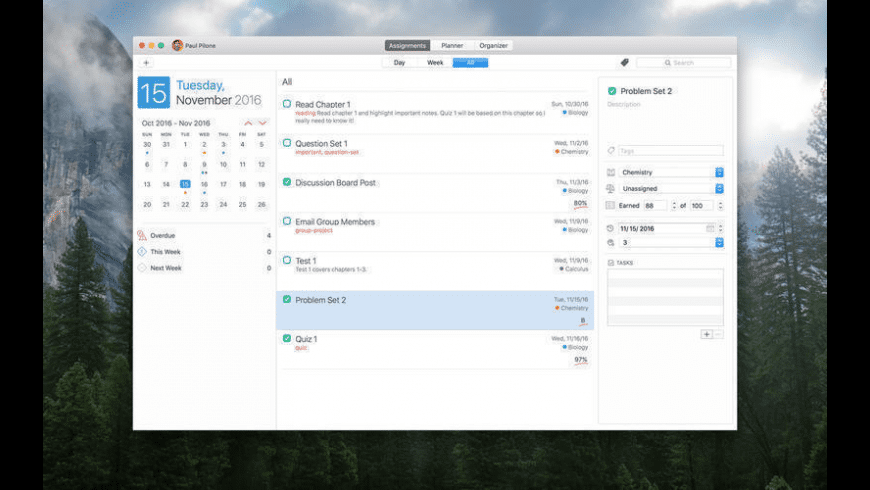Click the total points field showing 100

(702, 206)
